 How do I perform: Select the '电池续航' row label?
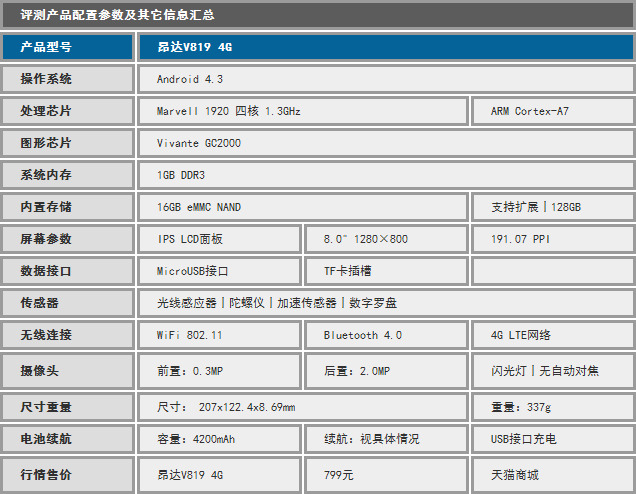(x=68, y=439)
